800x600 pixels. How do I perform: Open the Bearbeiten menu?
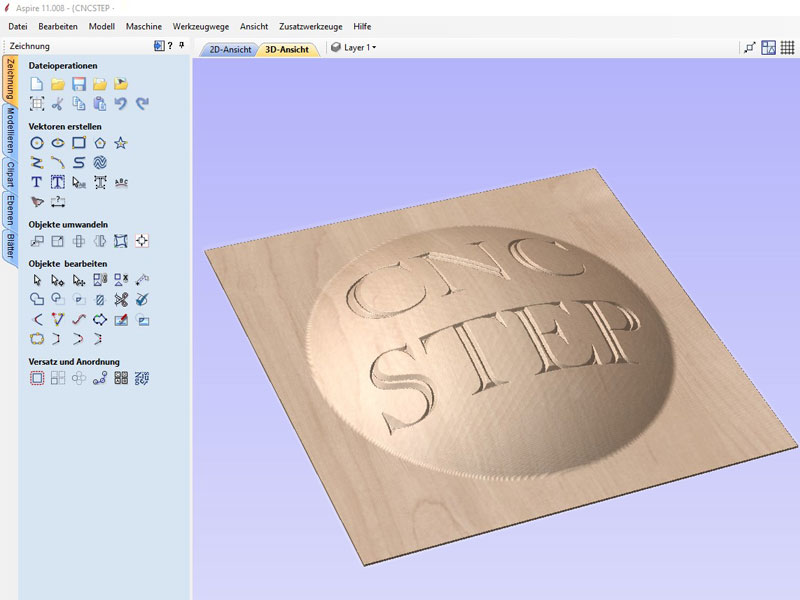coord(58,27)
